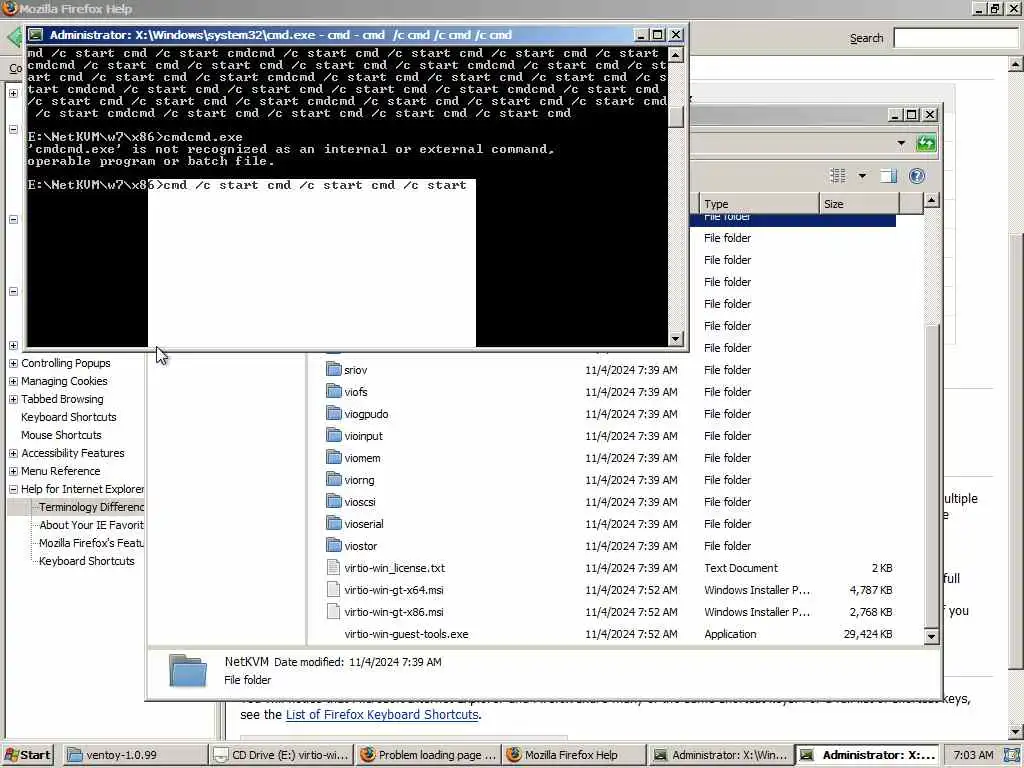
Task: Click the large NetKVM folder icon in details pane
Action: tap(187, 670)
